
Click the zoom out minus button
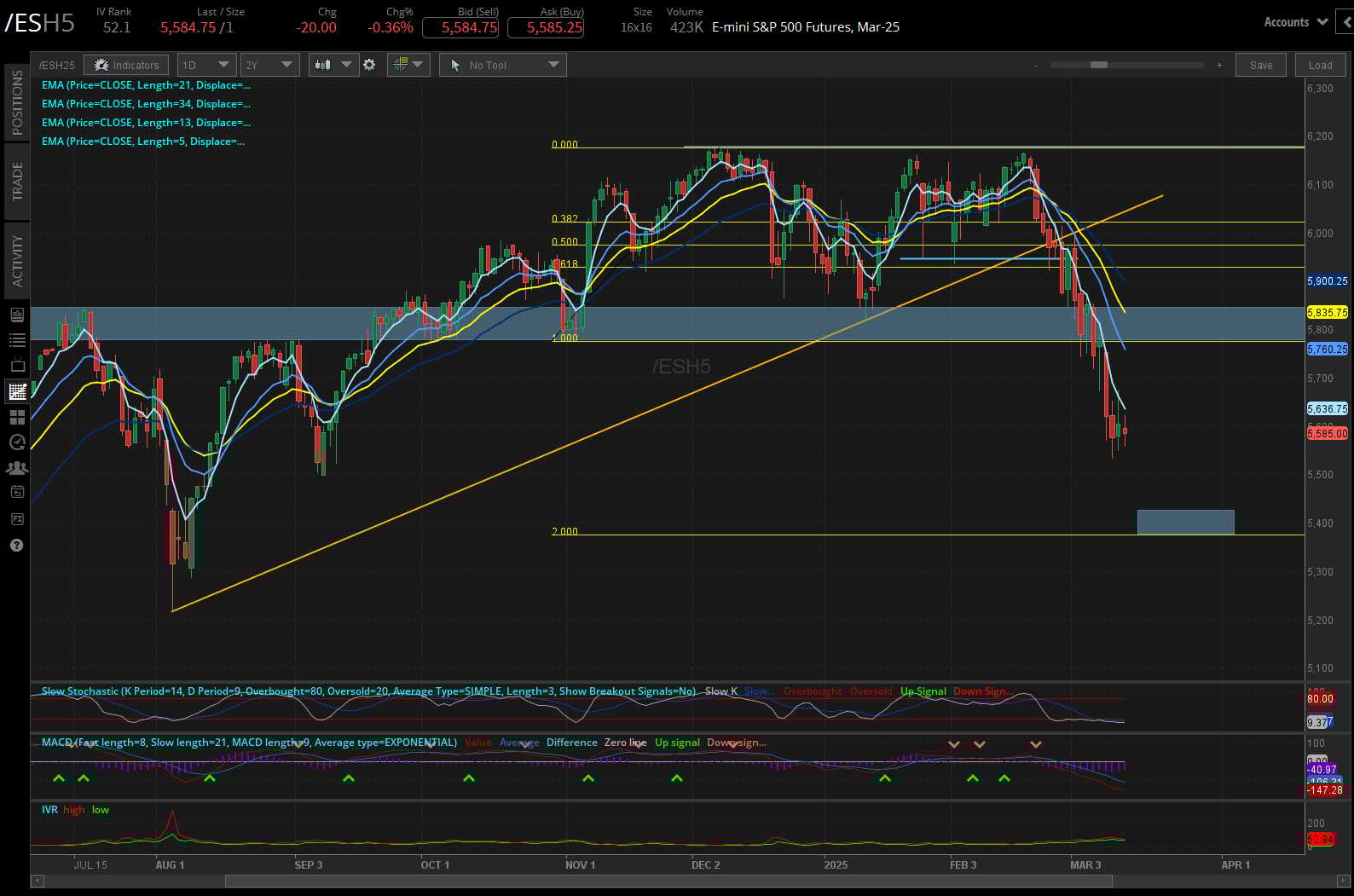(1035, 65)
